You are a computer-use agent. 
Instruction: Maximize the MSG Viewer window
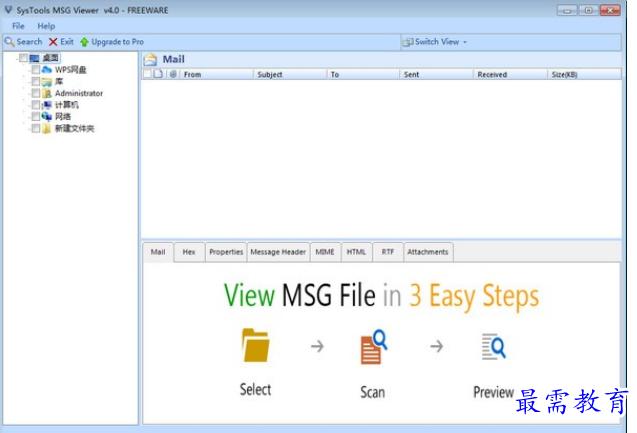tap(588, 11)
